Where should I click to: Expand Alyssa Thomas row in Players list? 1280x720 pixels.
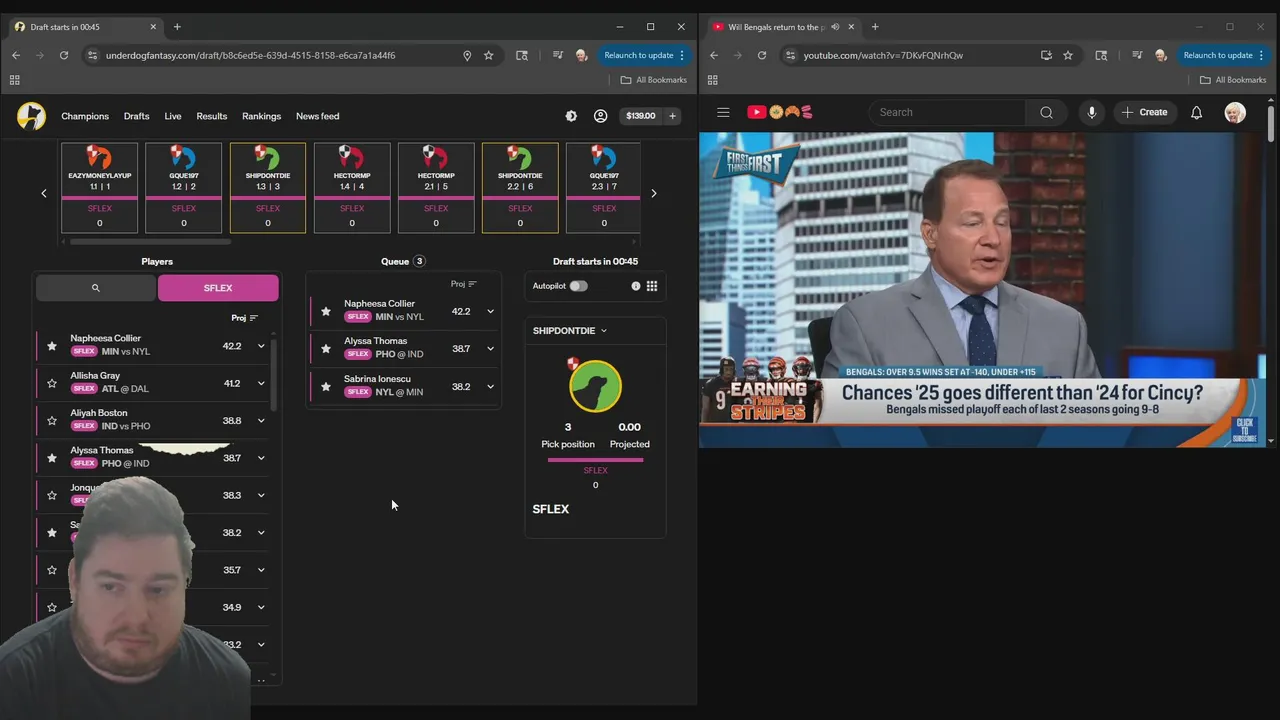point(261,458)
